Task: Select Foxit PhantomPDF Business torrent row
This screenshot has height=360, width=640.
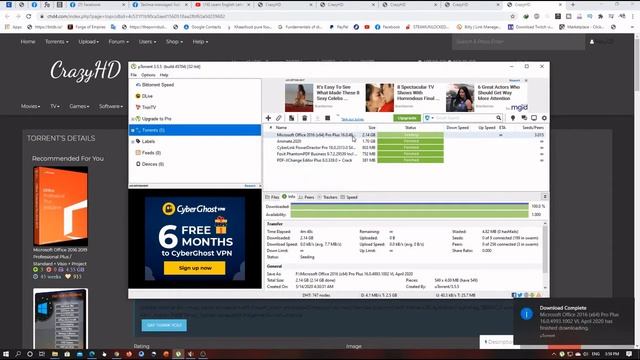Action: pyautogui.click(x=406, y=154)
